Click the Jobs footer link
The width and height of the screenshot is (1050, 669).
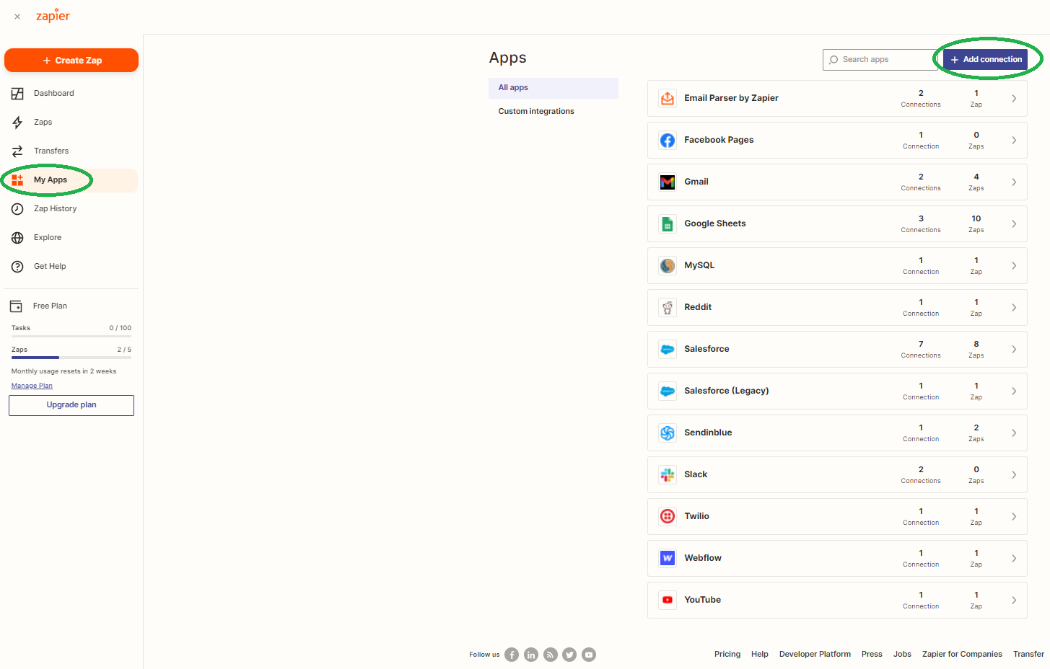[902, 654]
